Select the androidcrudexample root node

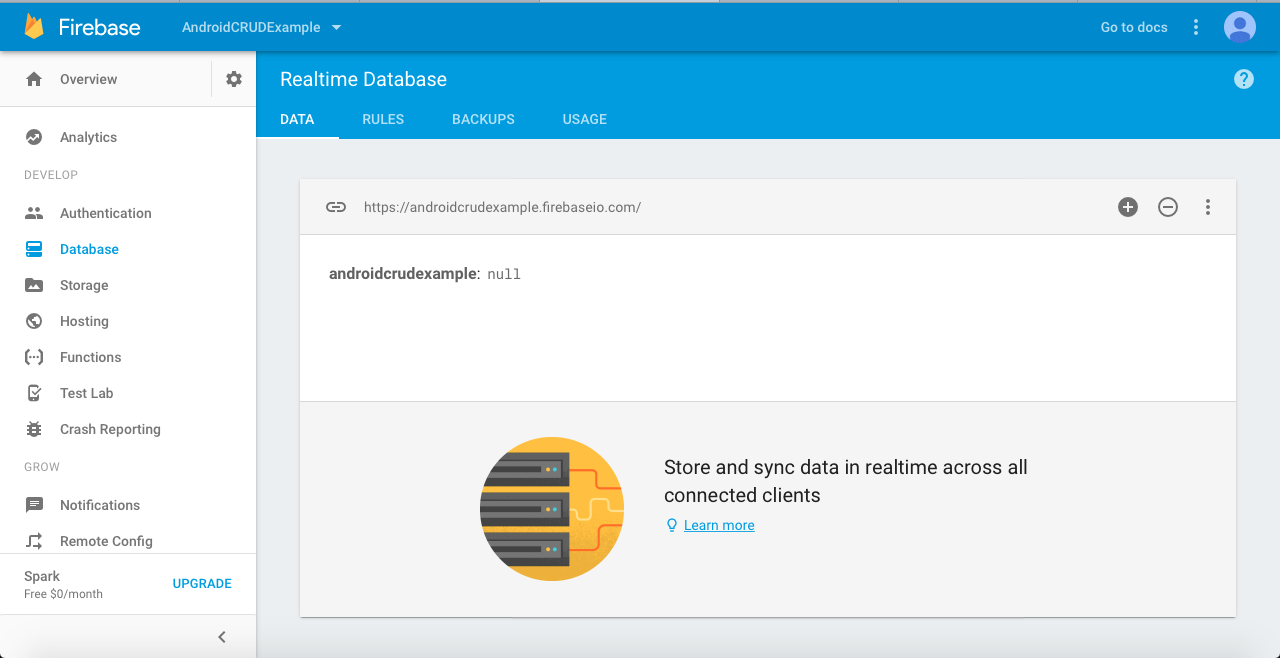point(404,273)
